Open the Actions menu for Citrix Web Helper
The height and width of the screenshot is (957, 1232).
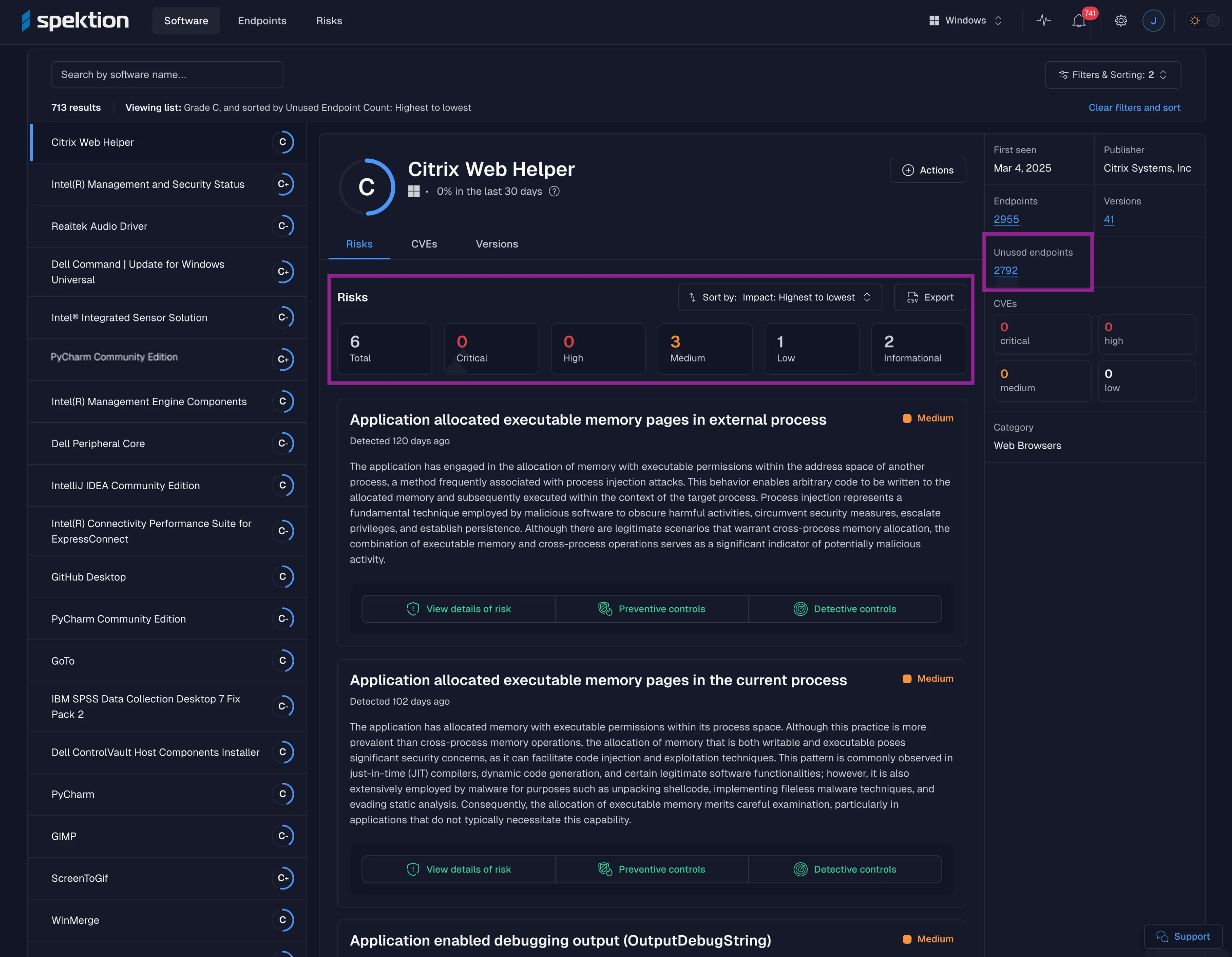tap(927, 170)
